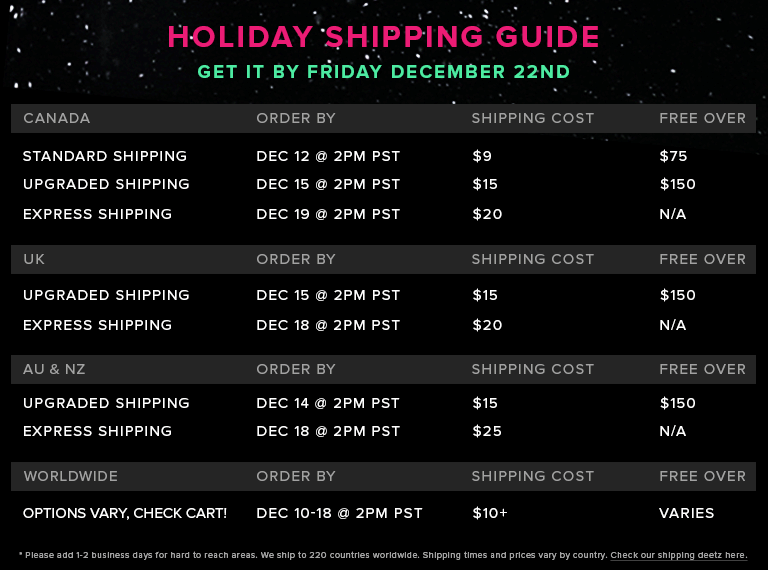Select the $25 express shipping cost
This screenshot has height=570, width=768.
487,431
